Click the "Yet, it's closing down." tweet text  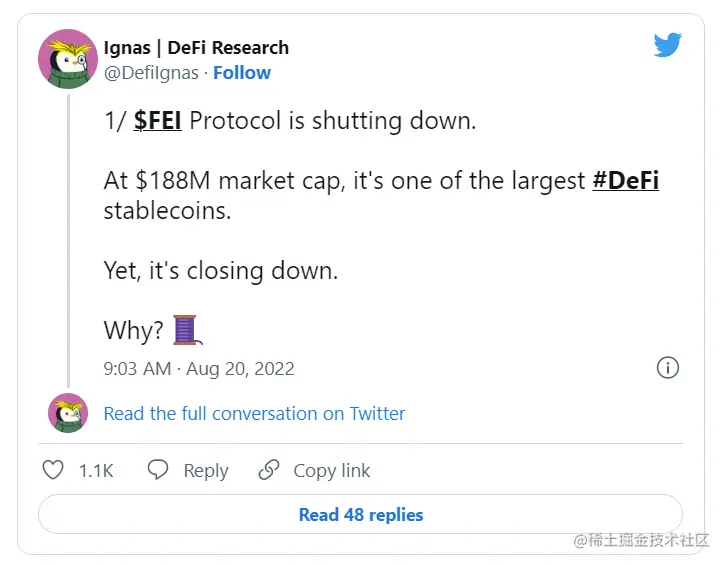pyautogui.click(x=220, y=270)
